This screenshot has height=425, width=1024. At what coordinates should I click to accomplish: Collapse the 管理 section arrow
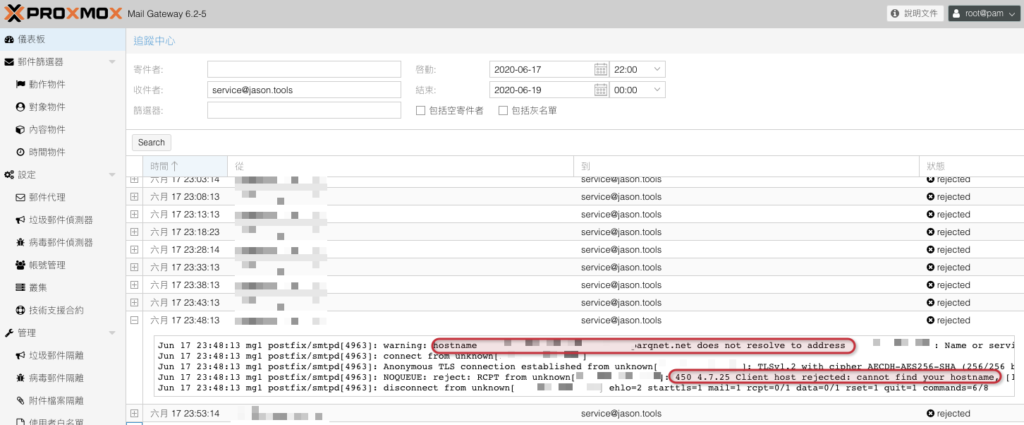click(112, 333)
